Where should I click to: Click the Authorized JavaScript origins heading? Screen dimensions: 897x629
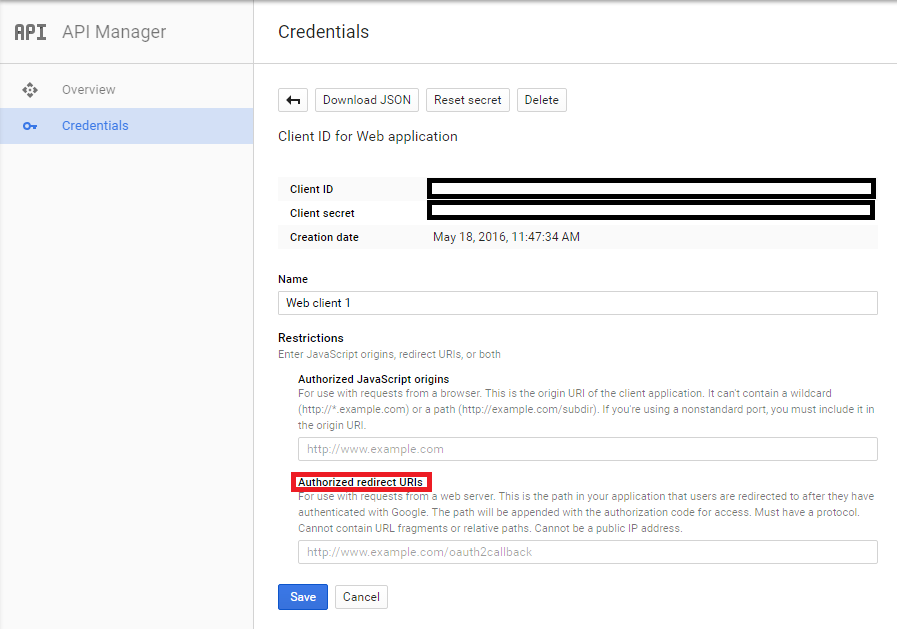(374, 379)
